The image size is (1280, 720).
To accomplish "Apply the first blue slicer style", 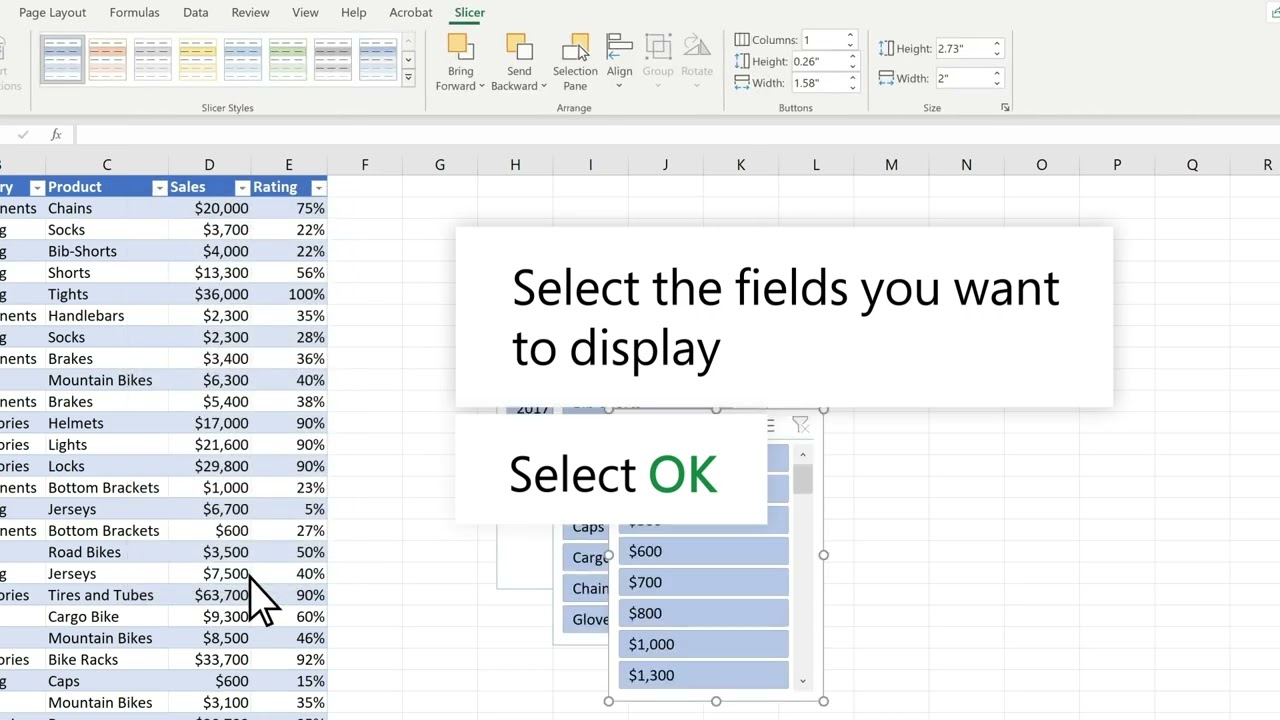I will pos(63,59).
